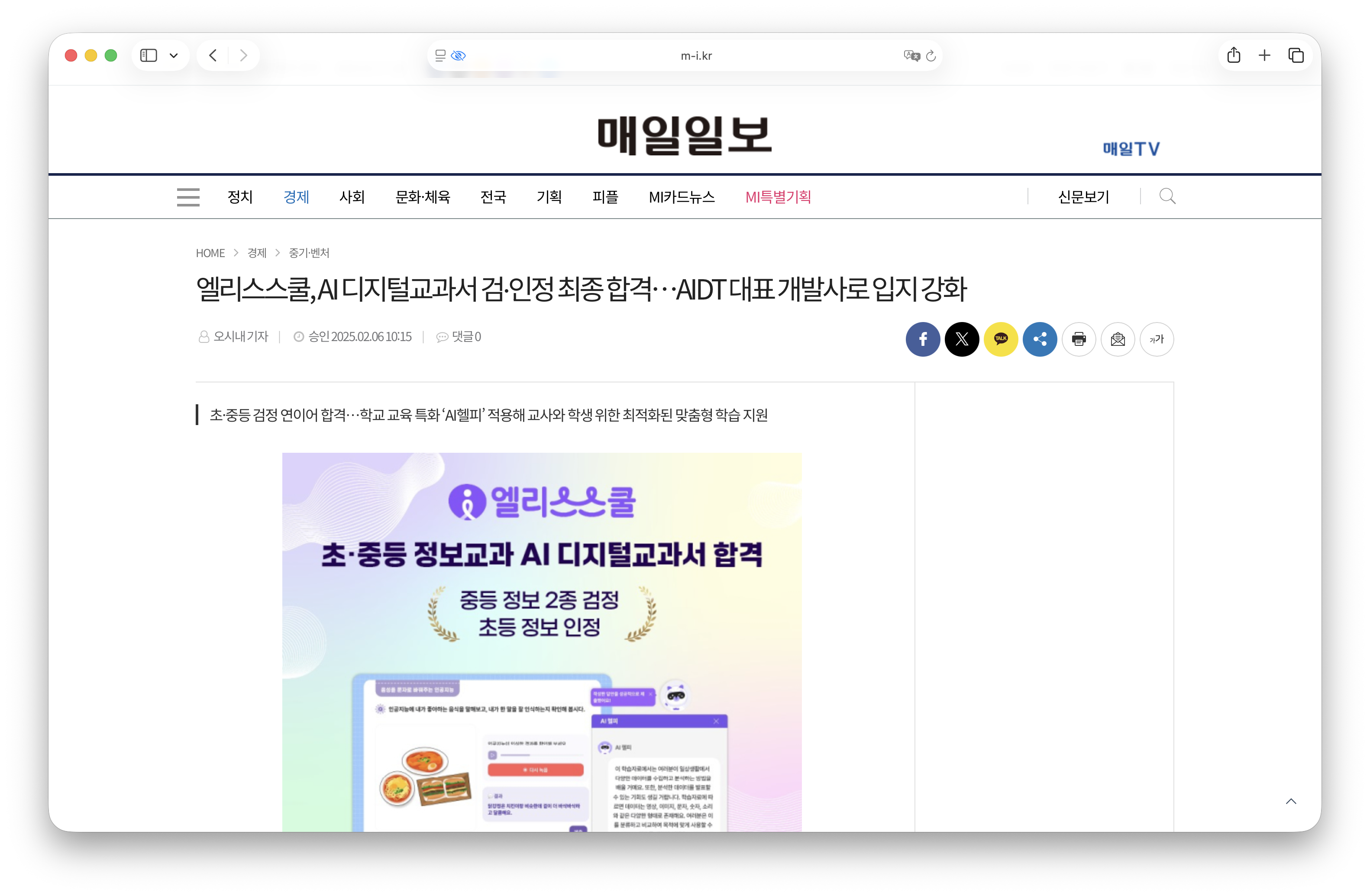Share the article to Facebook

click(x=923, y=339)
